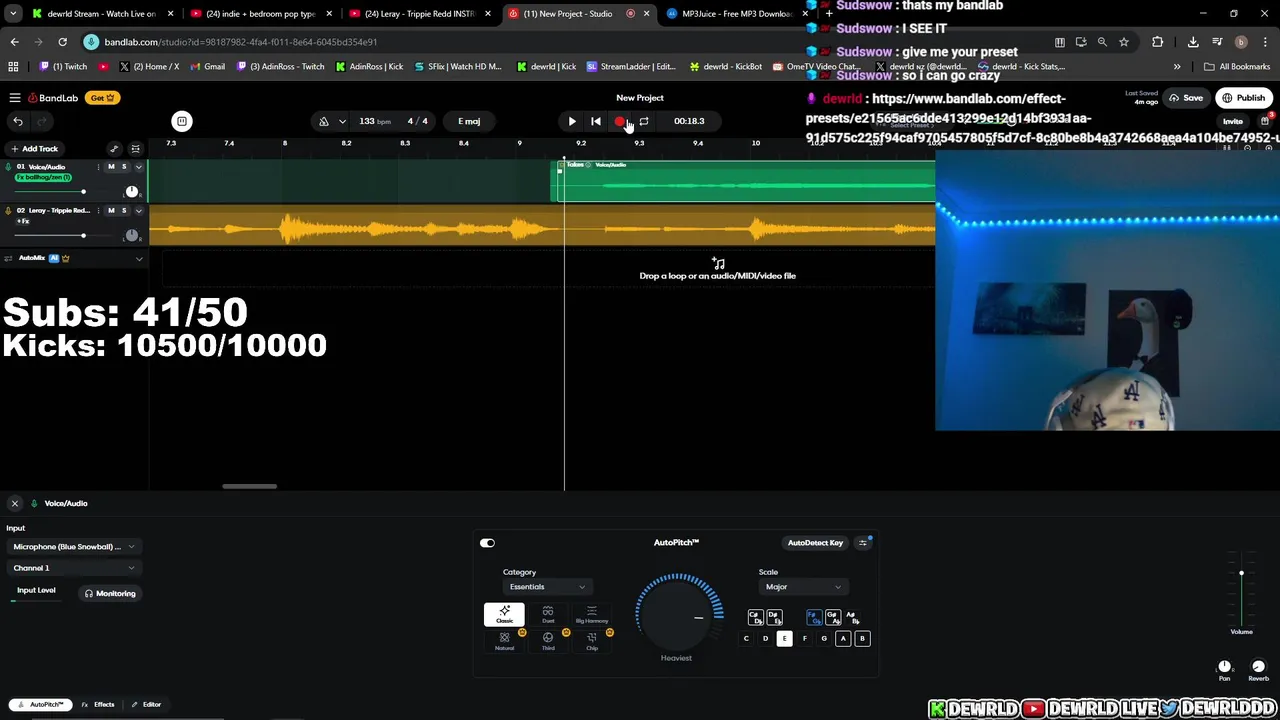Edit the 133 bpm tempo value
The image size is (1280, 720).
(375, 121)
